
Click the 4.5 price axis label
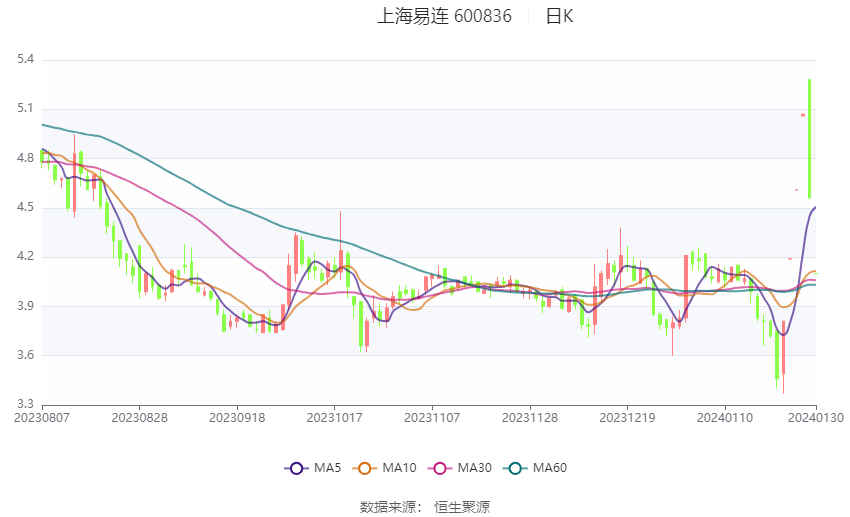point(25,208)
